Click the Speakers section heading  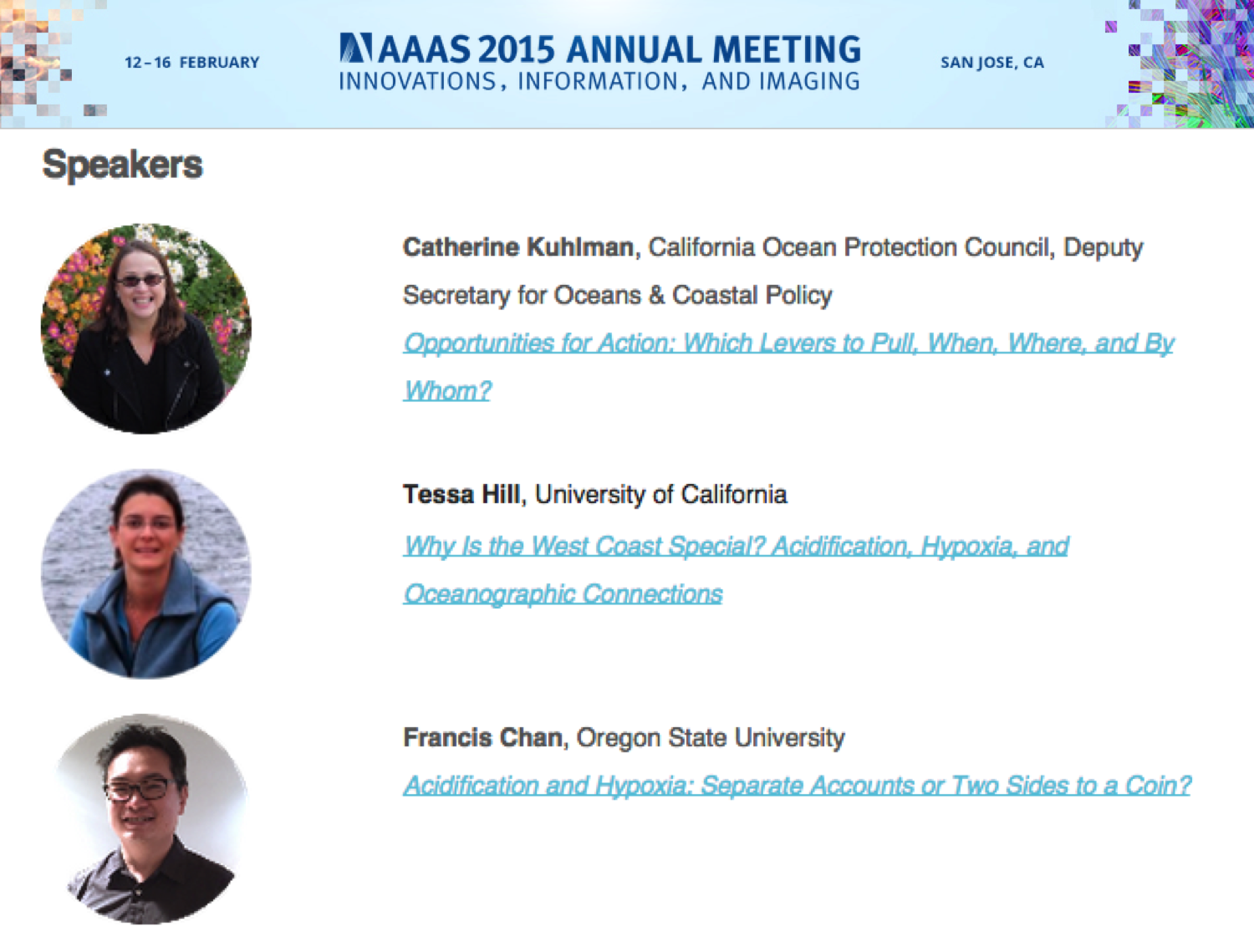pos(123,165)
